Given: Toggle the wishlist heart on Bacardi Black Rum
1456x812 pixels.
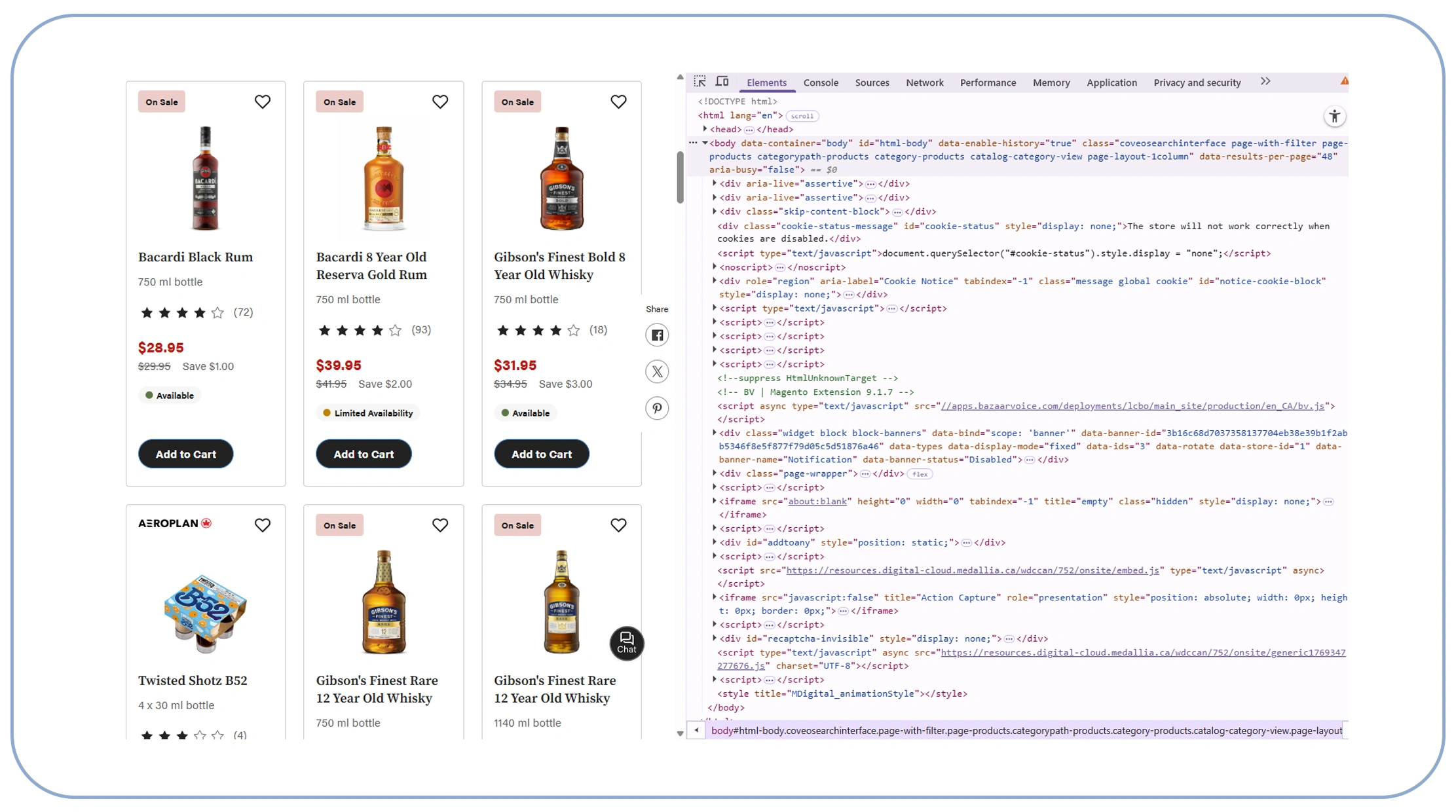Looking at the screenshot, I should coord(263,101).
